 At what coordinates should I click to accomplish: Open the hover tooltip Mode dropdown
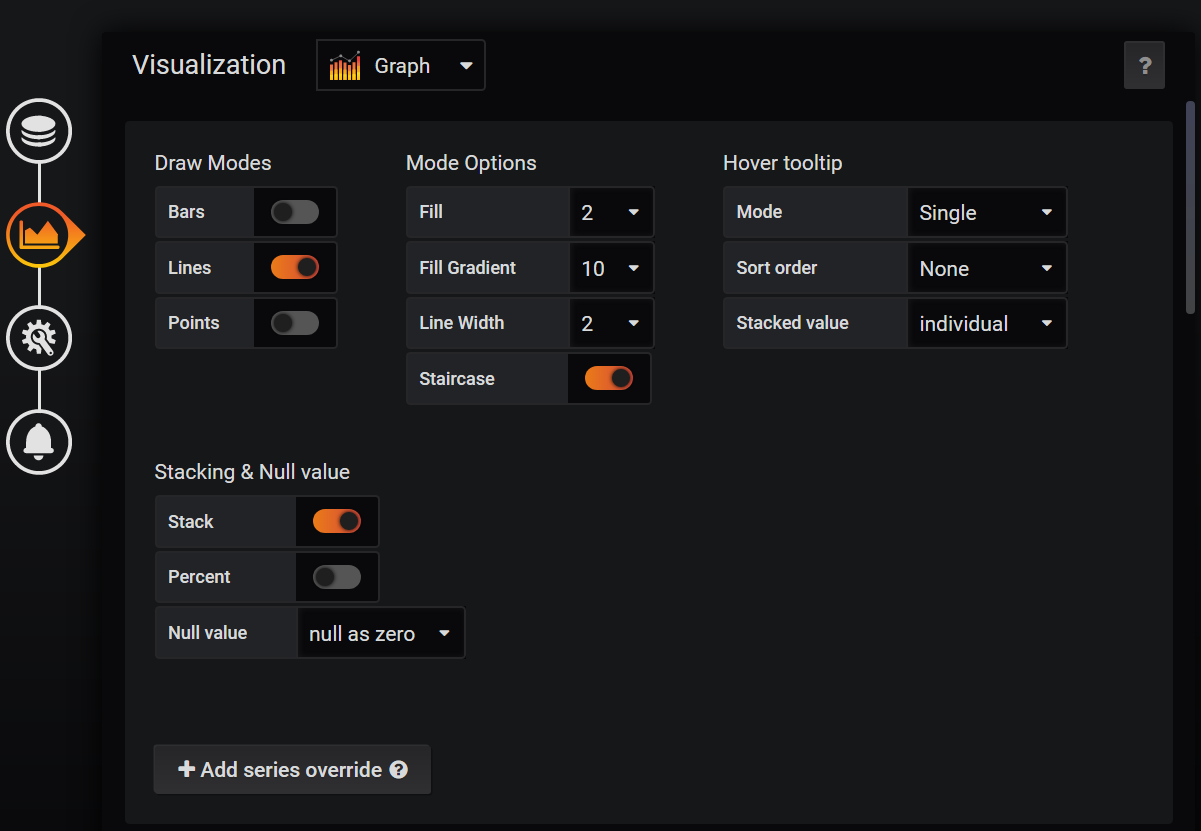pyautogui.click(x=986, y=212)
